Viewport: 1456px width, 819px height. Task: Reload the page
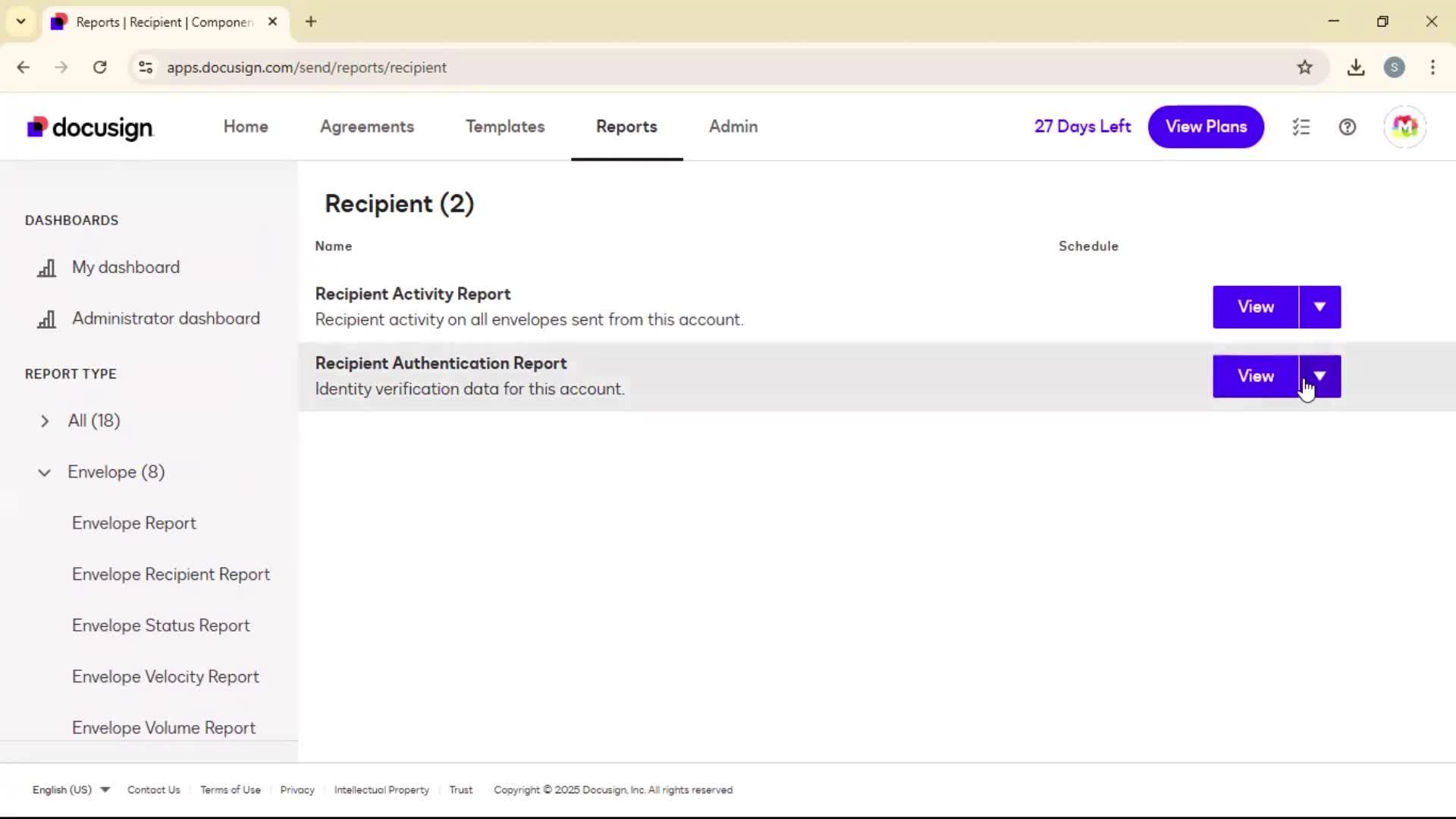click(99, 67)
